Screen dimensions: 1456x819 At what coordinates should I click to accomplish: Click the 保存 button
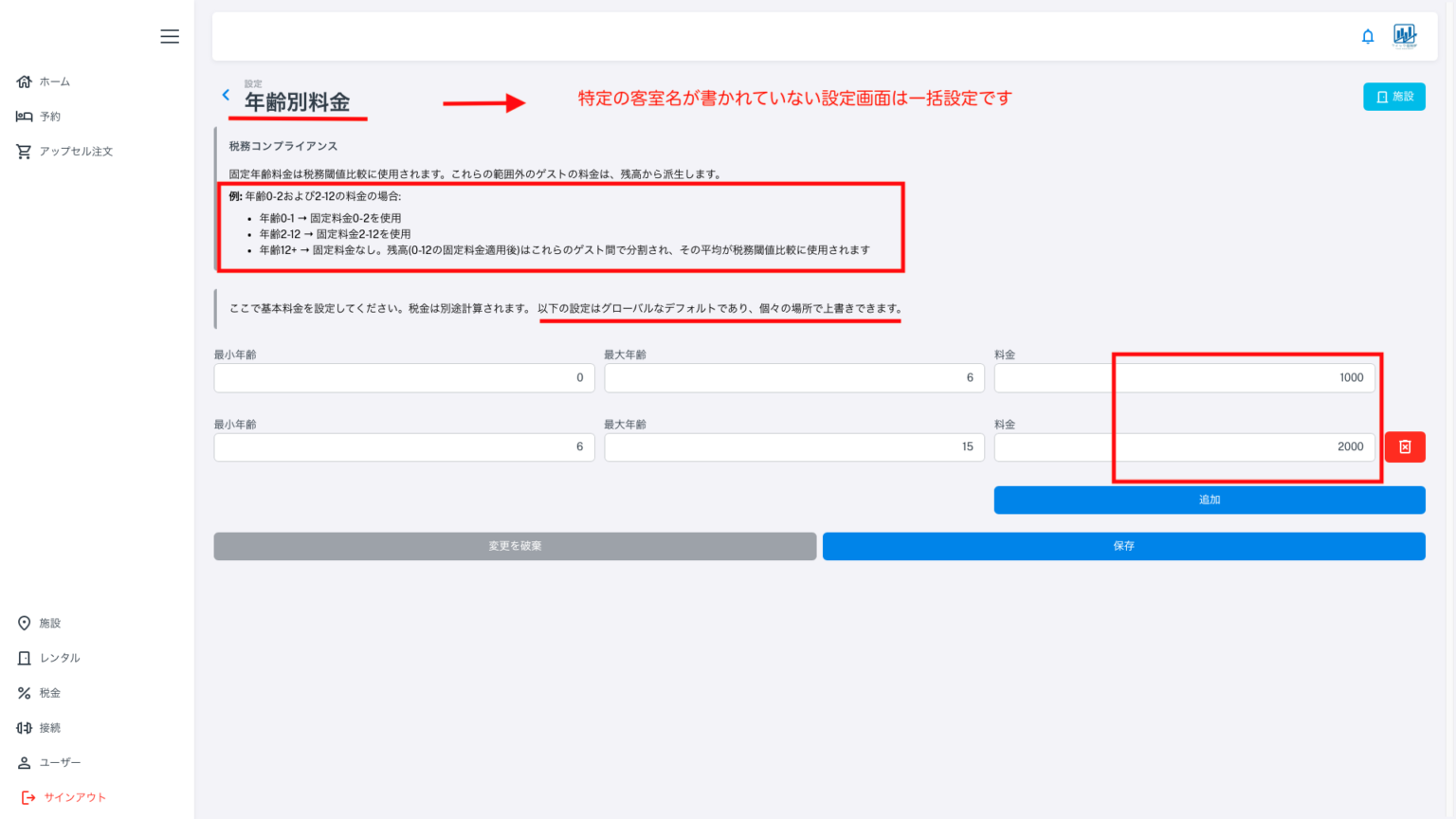[1123, 546]
